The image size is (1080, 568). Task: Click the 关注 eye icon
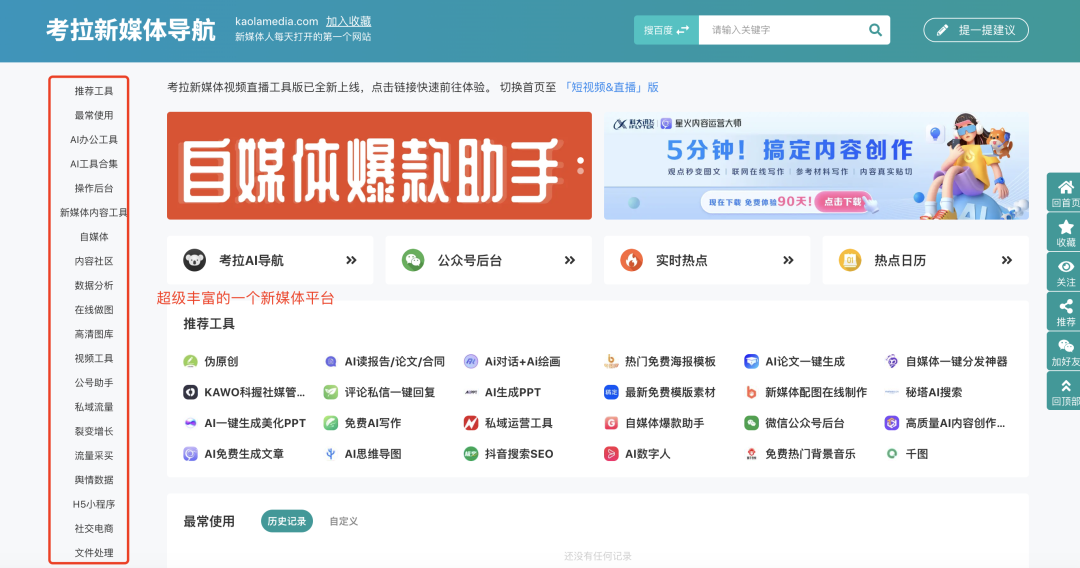1066,266
